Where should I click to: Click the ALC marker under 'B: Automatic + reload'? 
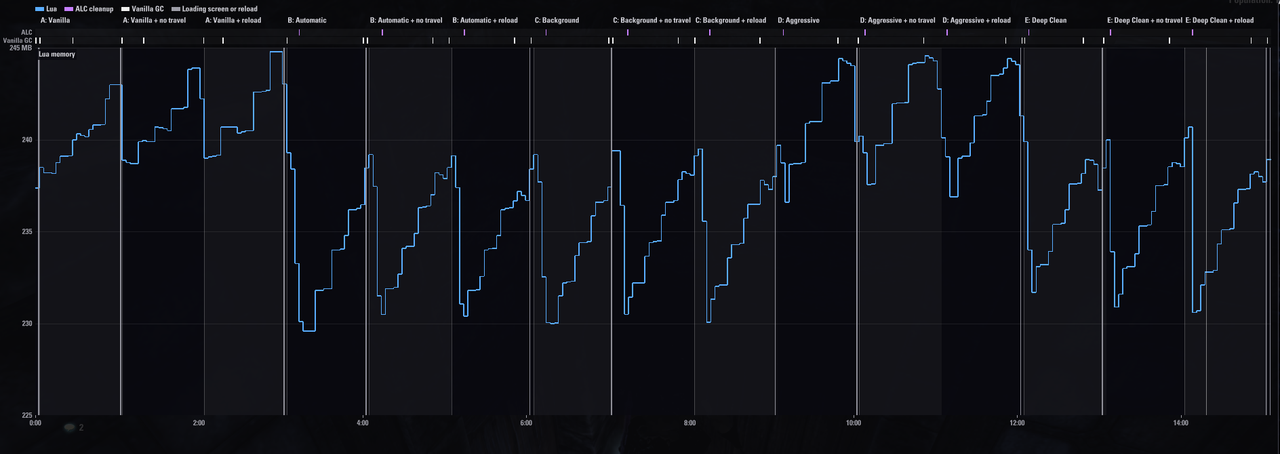[x=464, y=32]
